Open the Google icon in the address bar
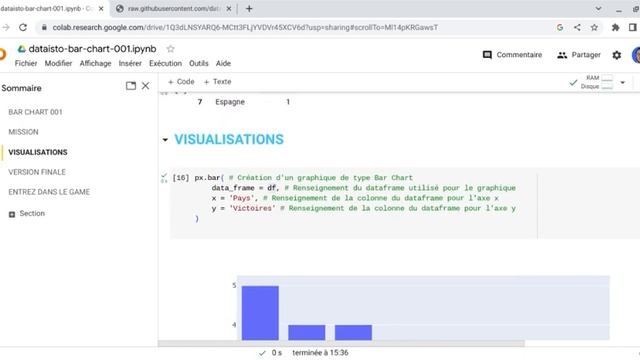This screenshot has height=360, width=640. pyautogui.click(x=560, y=27)
